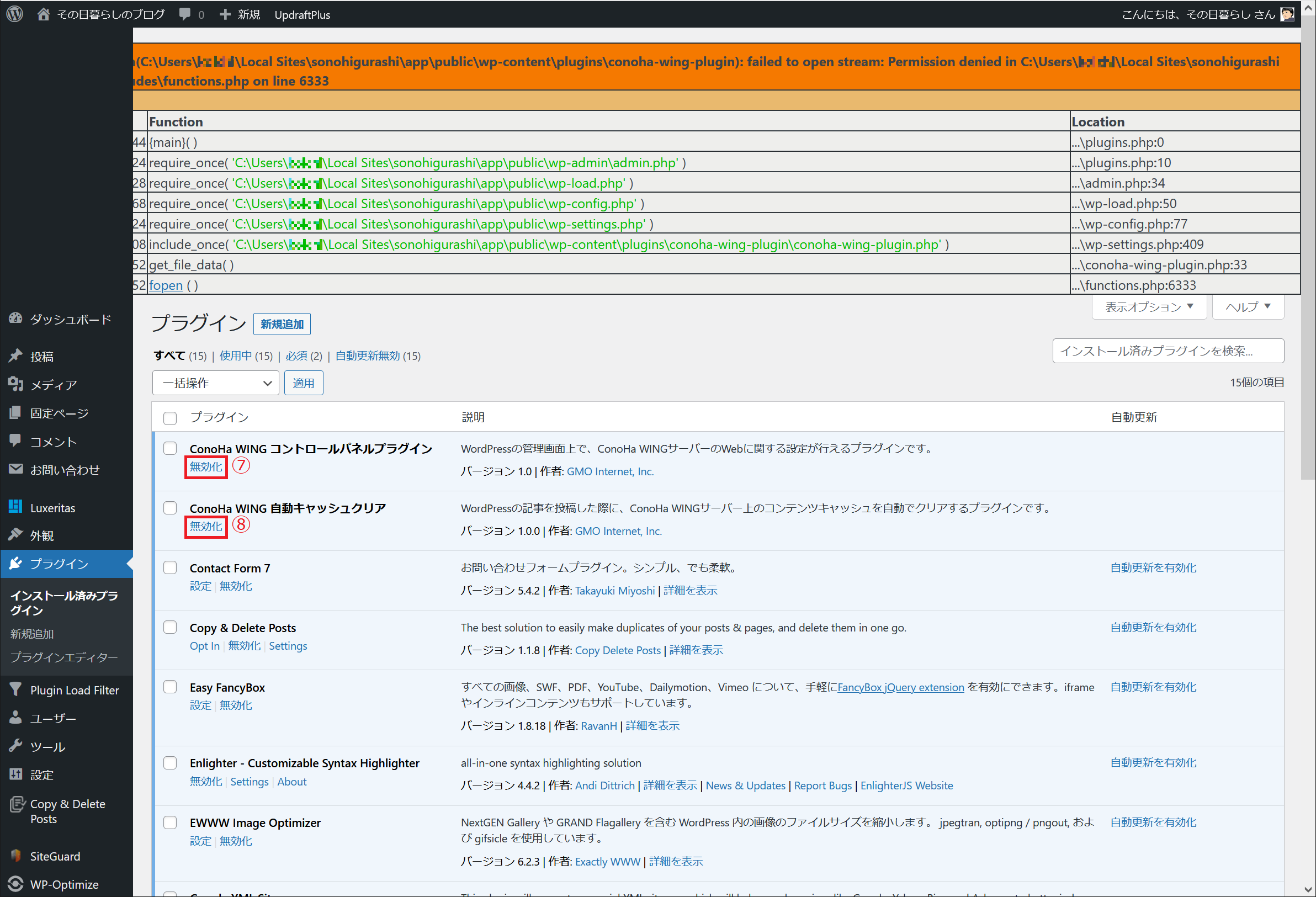Click the 適用 button
This screenshot has width=1316, height=897.
(x=304, y=384)
